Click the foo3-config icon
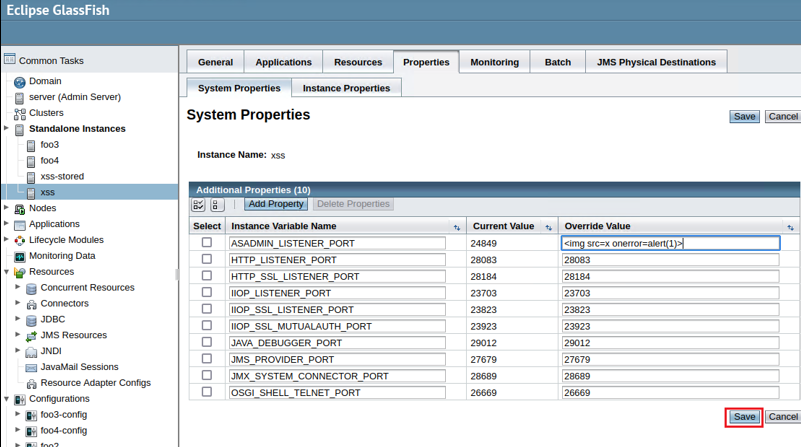This screenshot has height=447, width=801. (31, 415)
